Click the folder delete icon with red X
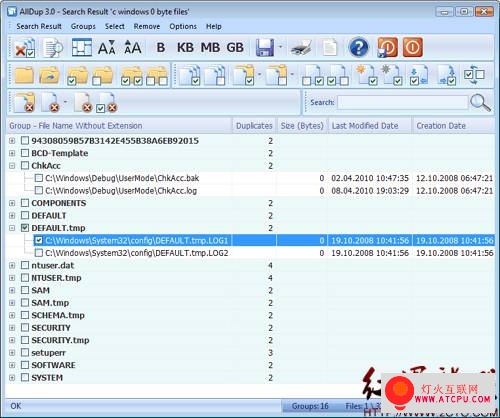This screenshot has height=418, width=500. coord(25,102)
